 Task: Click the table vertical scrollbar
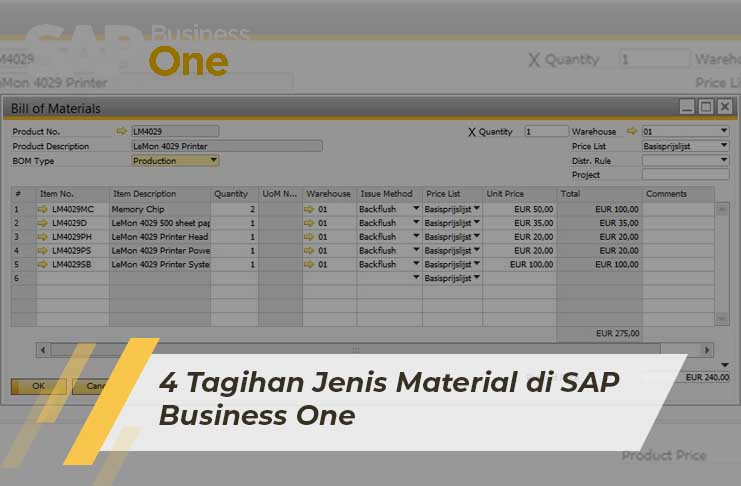(722, 264)
